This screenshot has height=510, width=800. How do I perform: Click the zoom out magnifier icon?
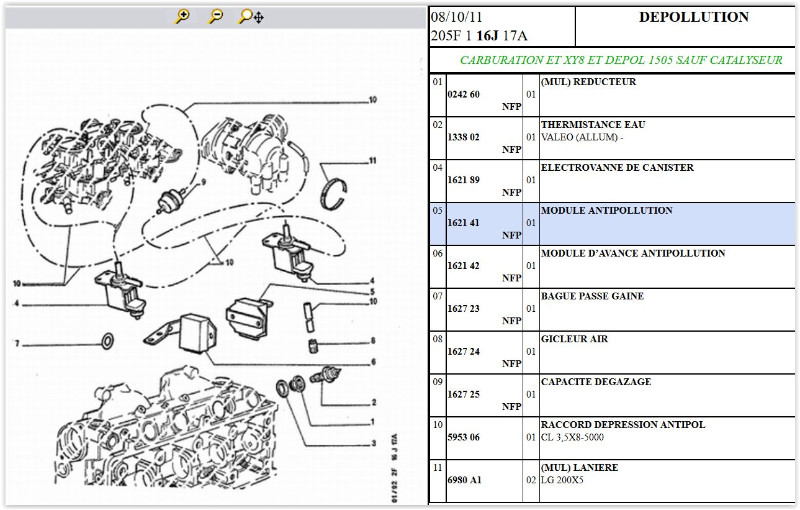pyautogui.click(x=215, y=17)
